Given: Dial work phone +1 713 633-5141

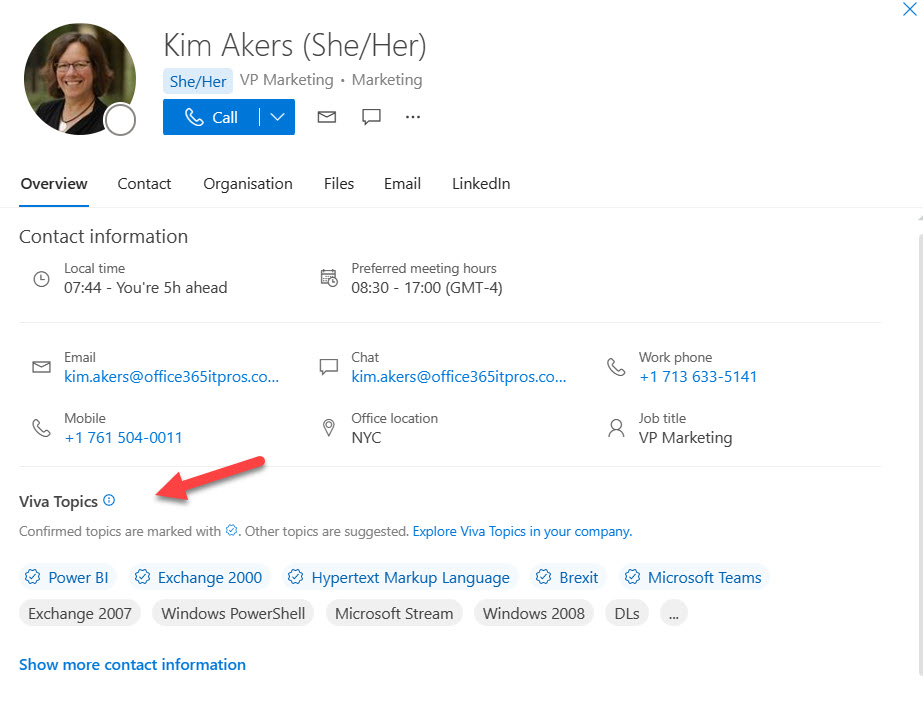Looking at the screenshot, I should 698,377.
